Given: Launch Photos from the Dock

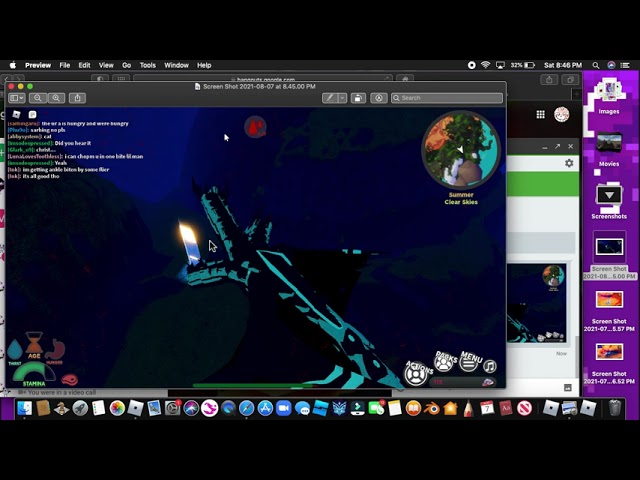Looking at the screenshot, I should (117, 408).
